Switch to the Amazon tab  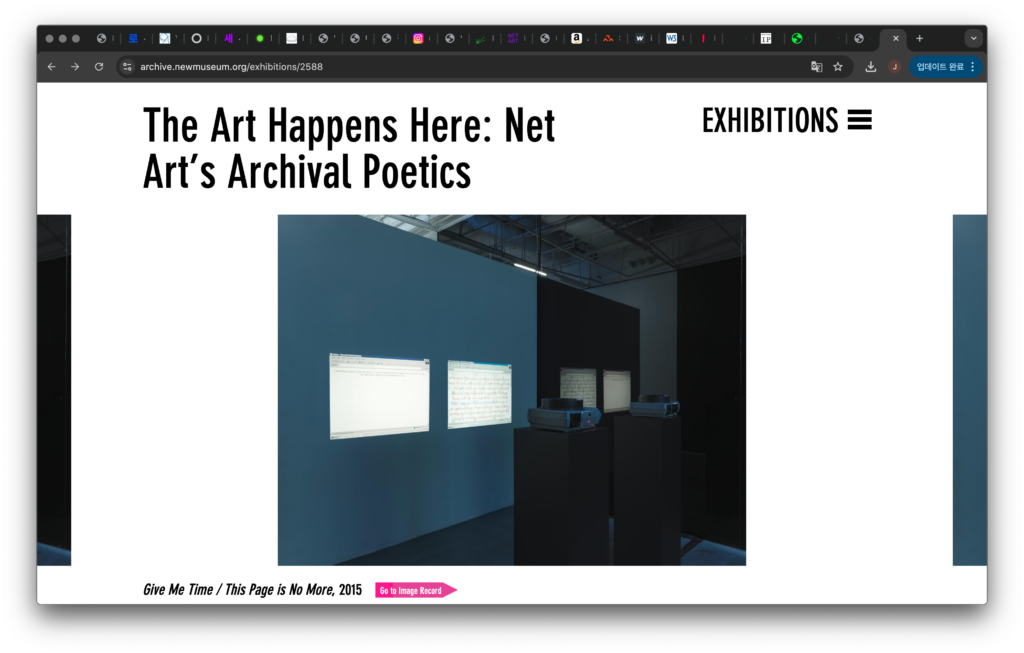(576, 38)
